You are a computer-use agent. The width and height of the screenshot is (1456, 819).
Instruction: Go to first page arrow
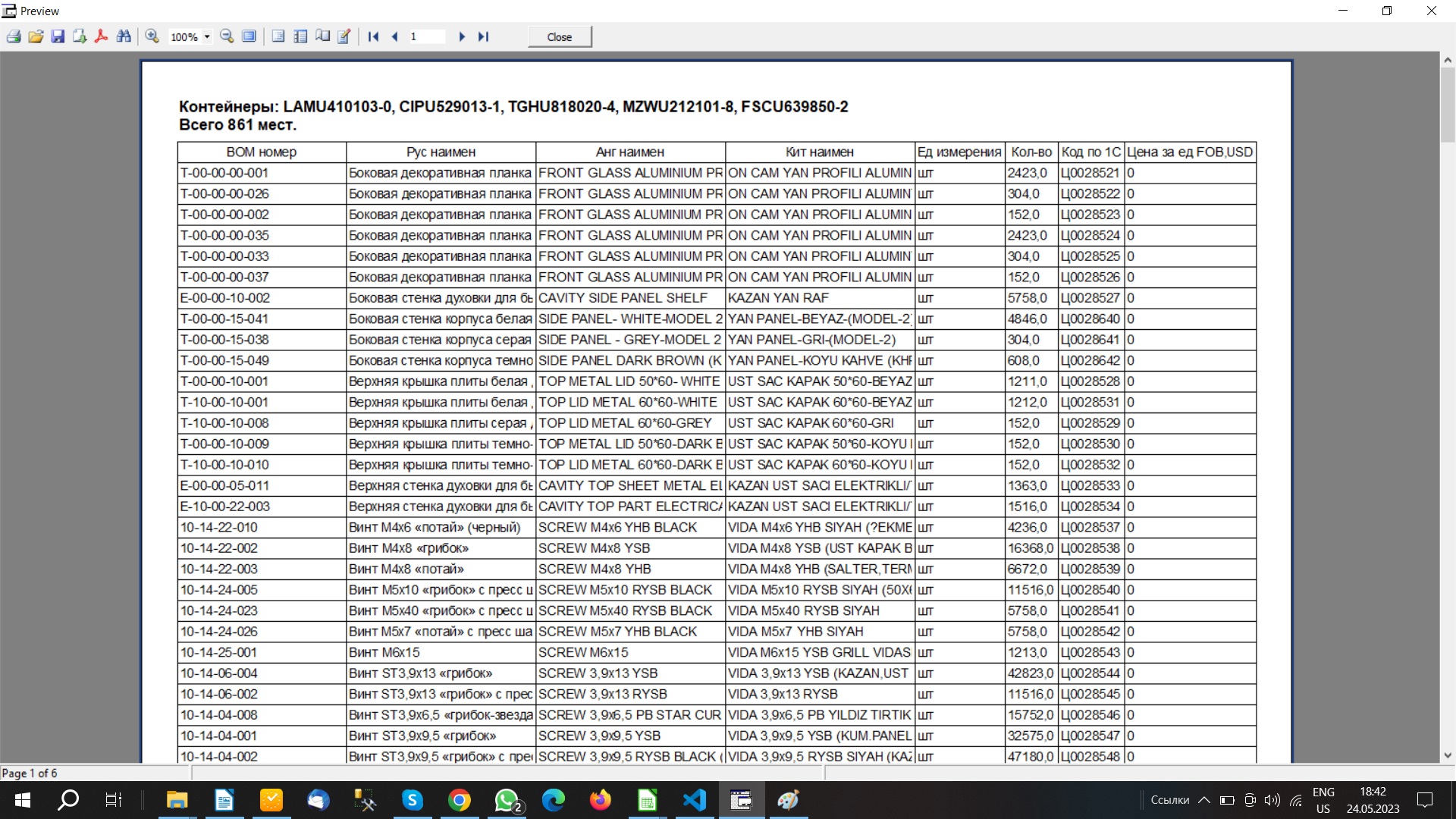[x=373, y=36]
